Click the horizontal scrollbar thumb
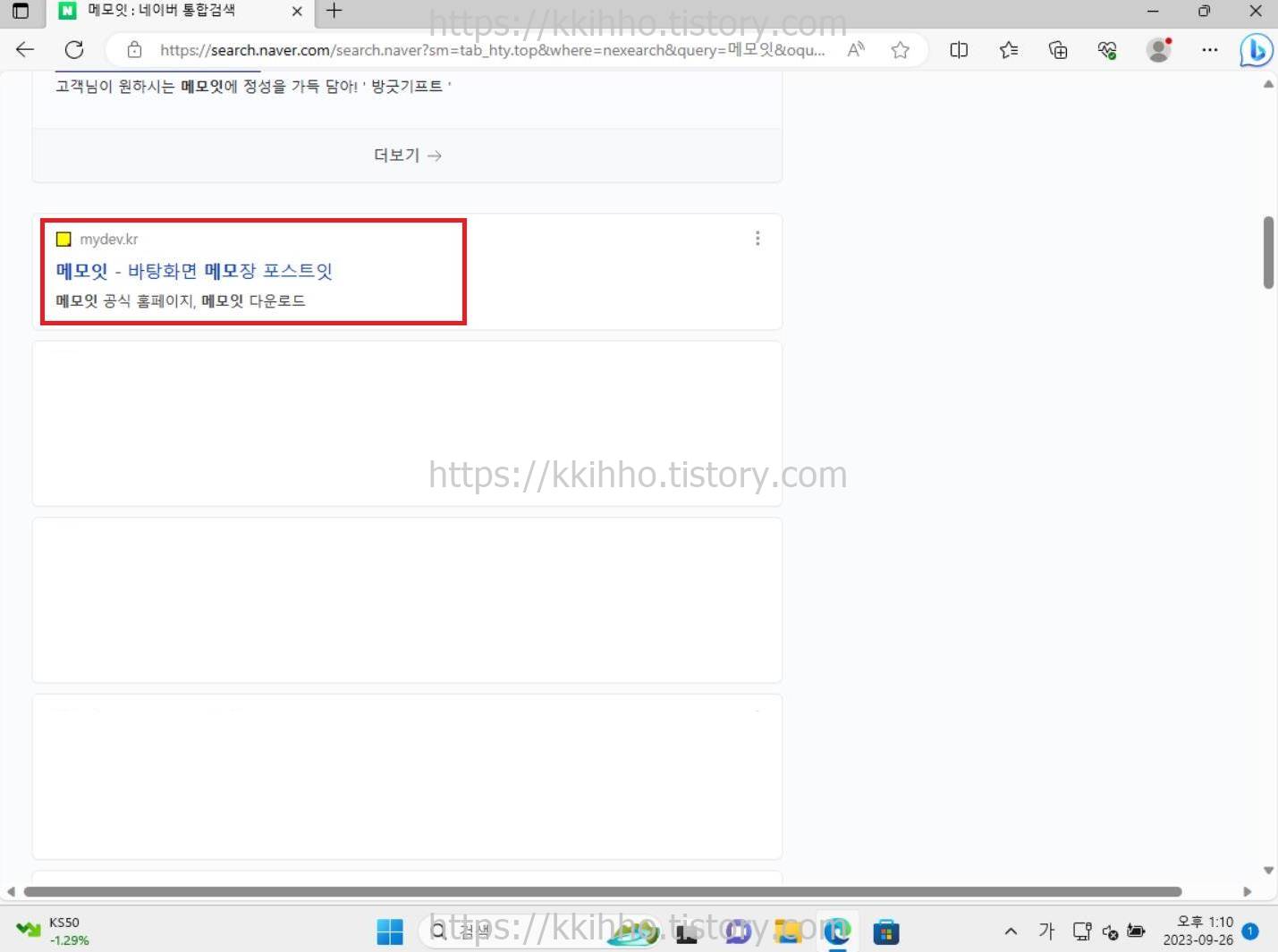This screenshot has width=1278, height=952. (603, 891)
